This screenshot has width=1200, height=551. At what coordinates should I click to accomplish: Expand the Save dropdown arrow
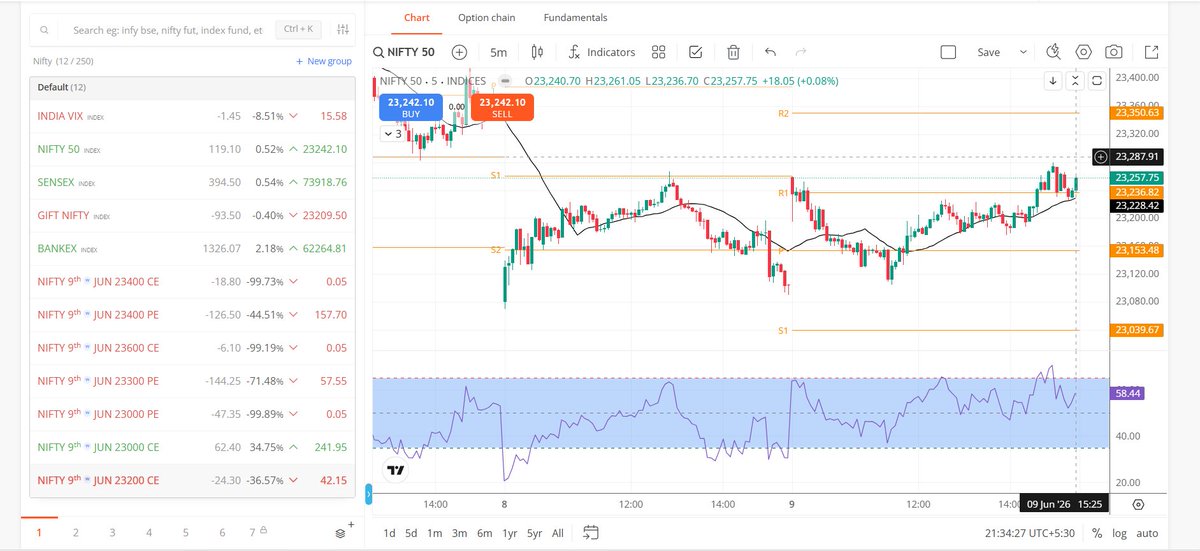tap(1023, 52)
